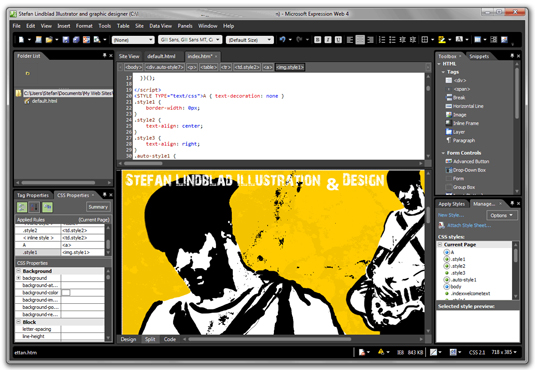Select the Center alignment toolbar icon

(360, 40)
